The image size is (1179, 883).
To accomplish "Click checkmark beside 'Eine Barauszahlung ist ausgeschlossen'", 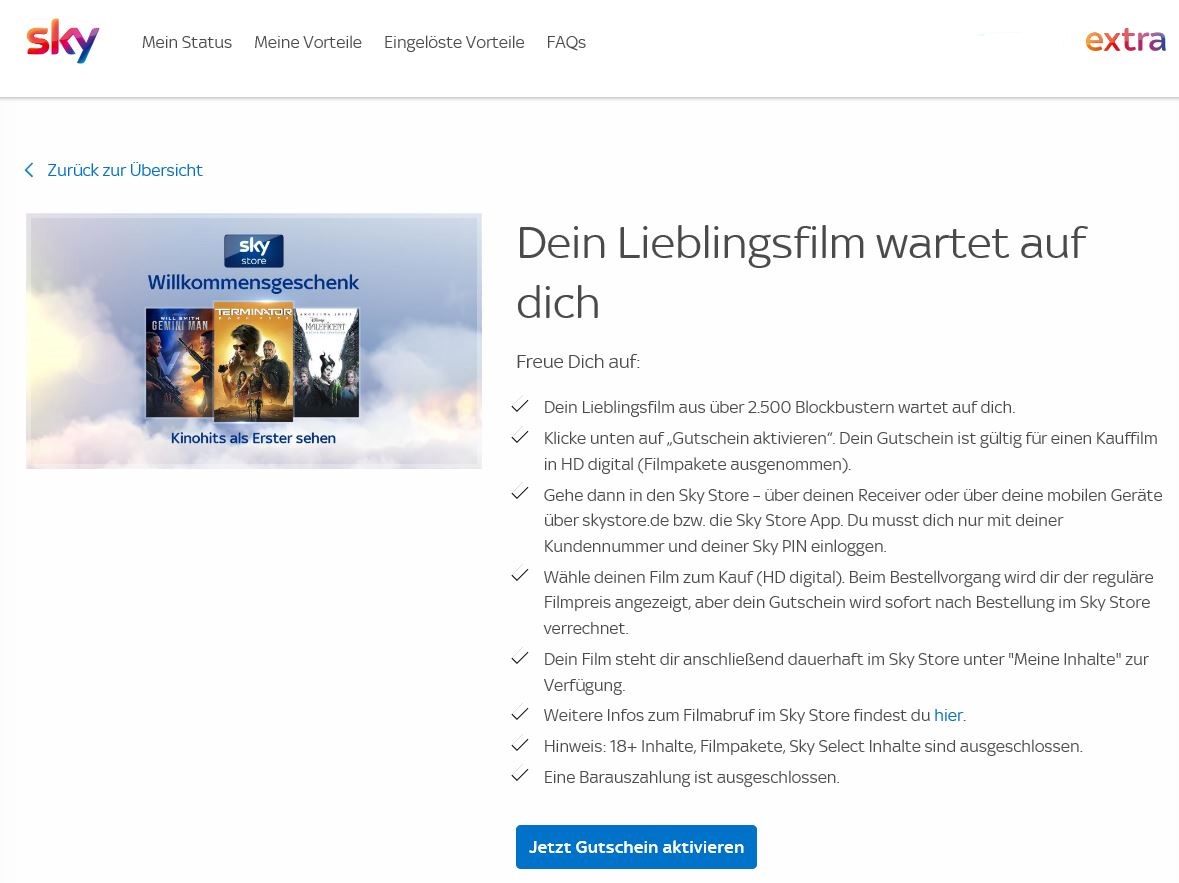I will pos(520,775).
